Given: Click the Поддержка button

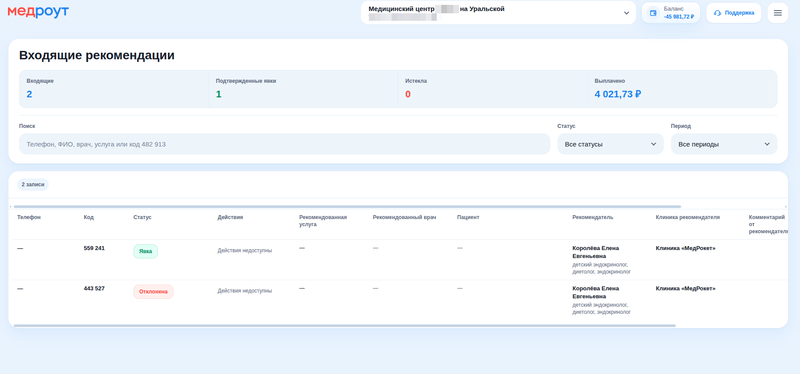Looking at the screenshot, I should coord(733,13).
